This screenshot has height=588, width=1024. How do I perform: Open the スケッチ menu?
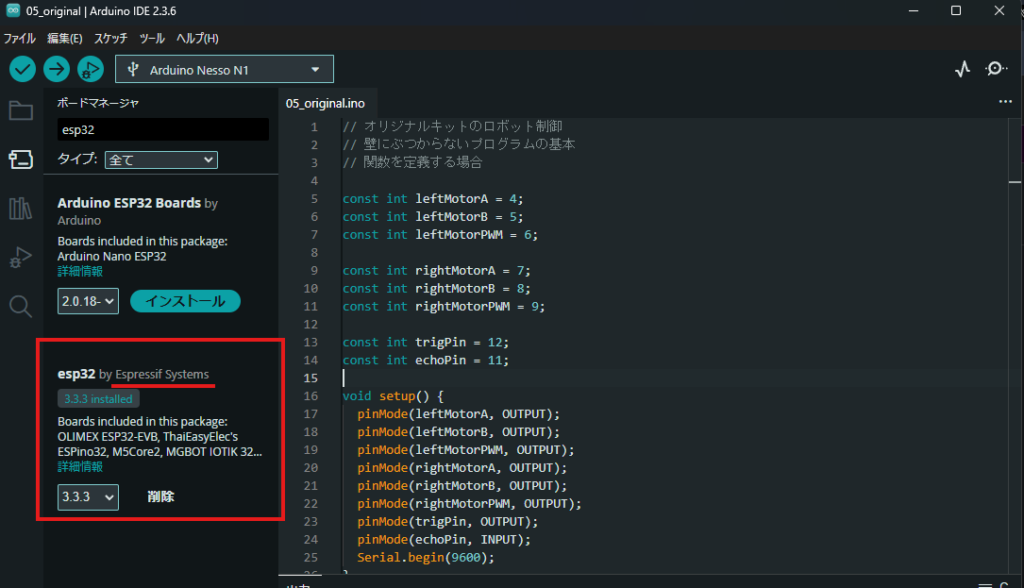[111, 39]
